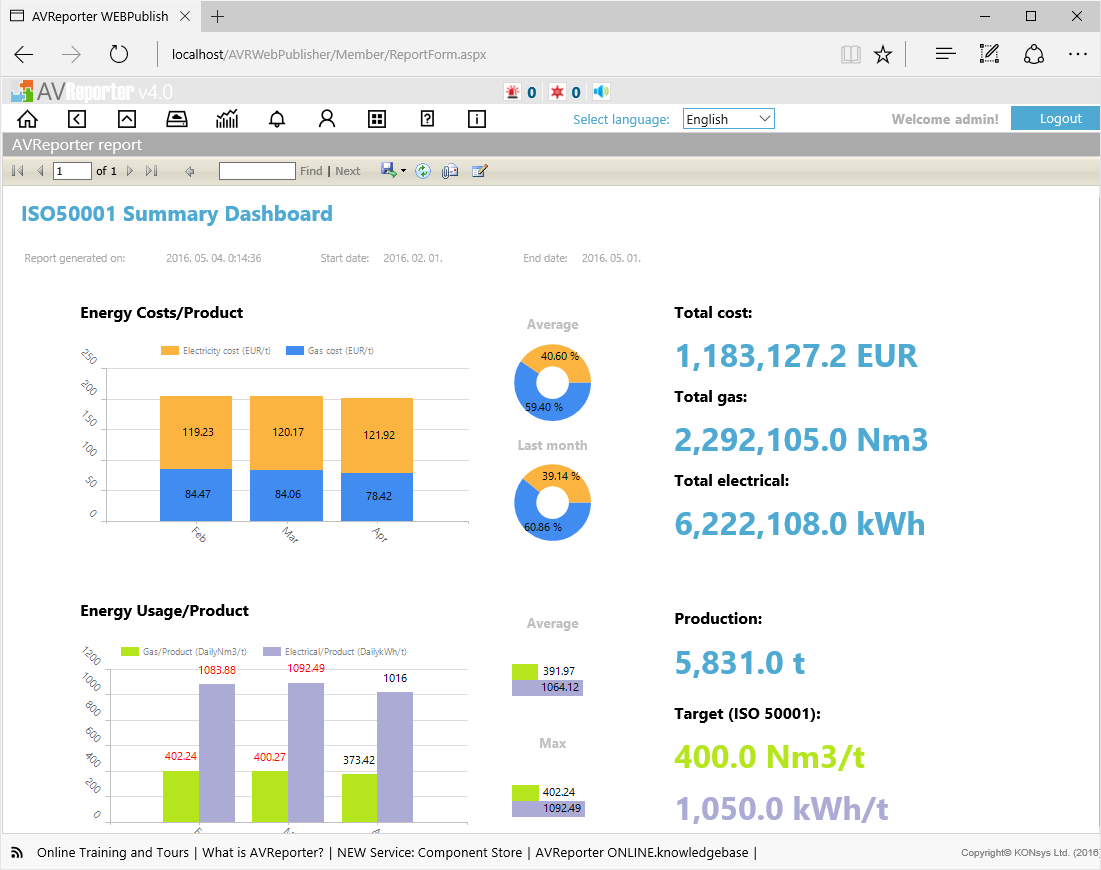This screenshot has height=870, width=1101.
Task: Toggle the sound speaker alert icon
Action: 601,92
